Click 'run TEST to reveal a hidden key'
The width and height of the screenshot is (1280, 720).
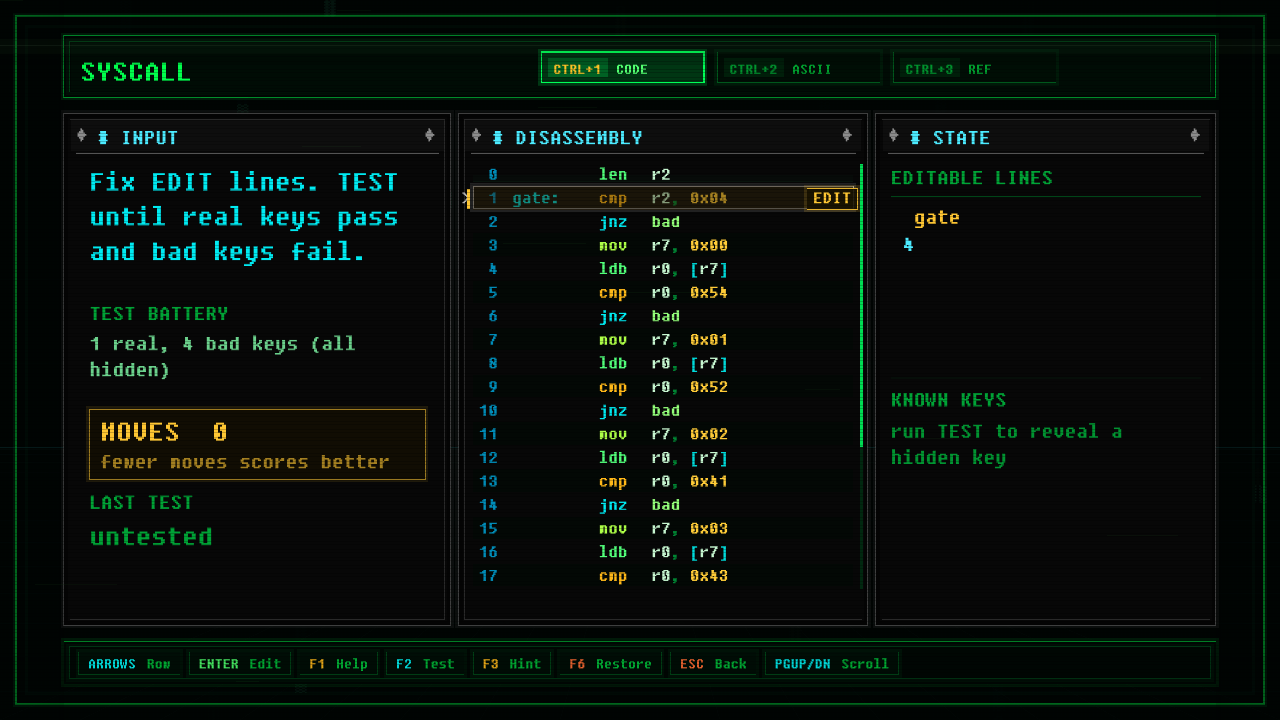click(x=1006, y=445)
